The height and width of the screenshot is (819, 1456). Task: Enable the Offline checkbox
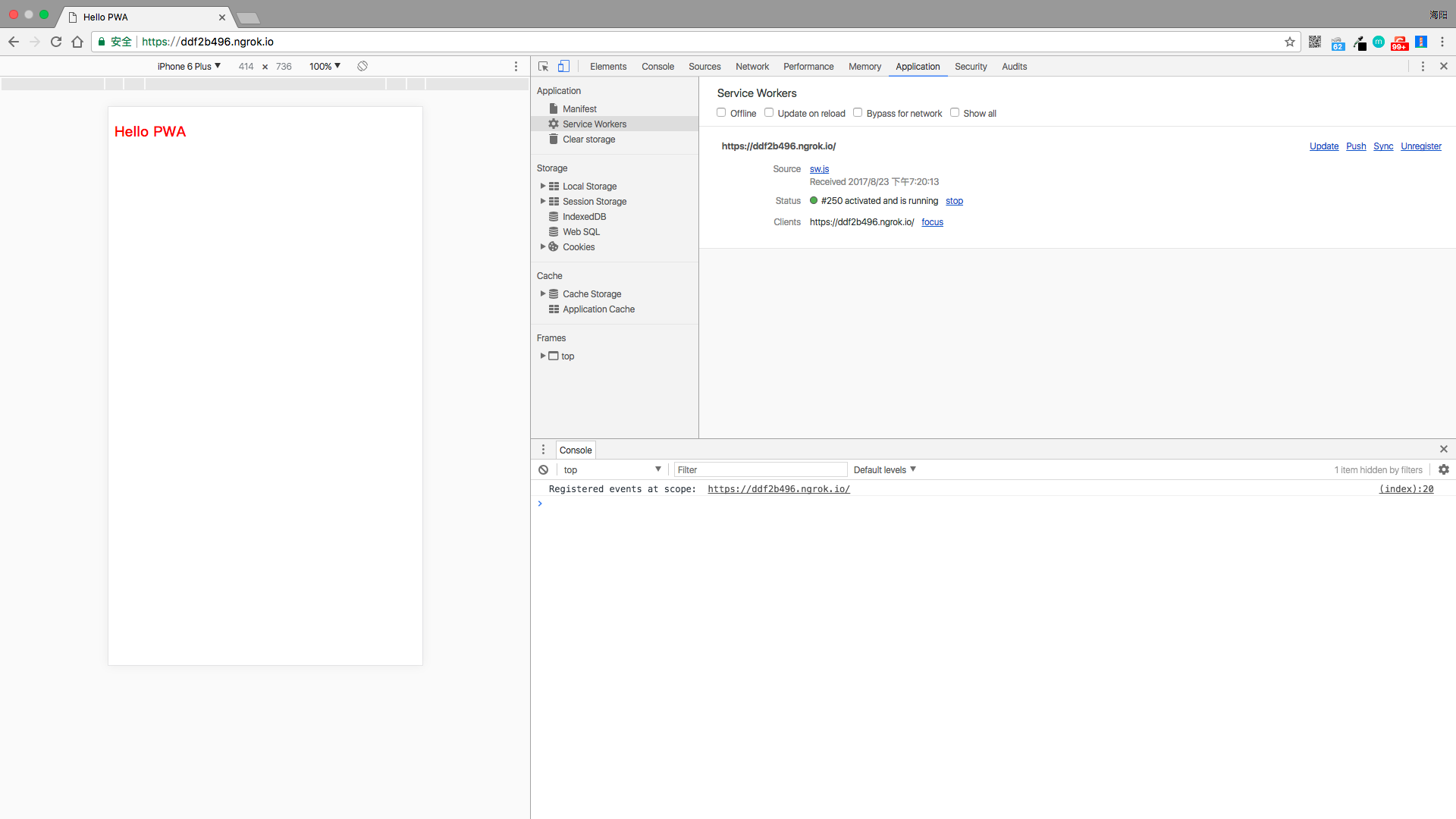point(721,112)
